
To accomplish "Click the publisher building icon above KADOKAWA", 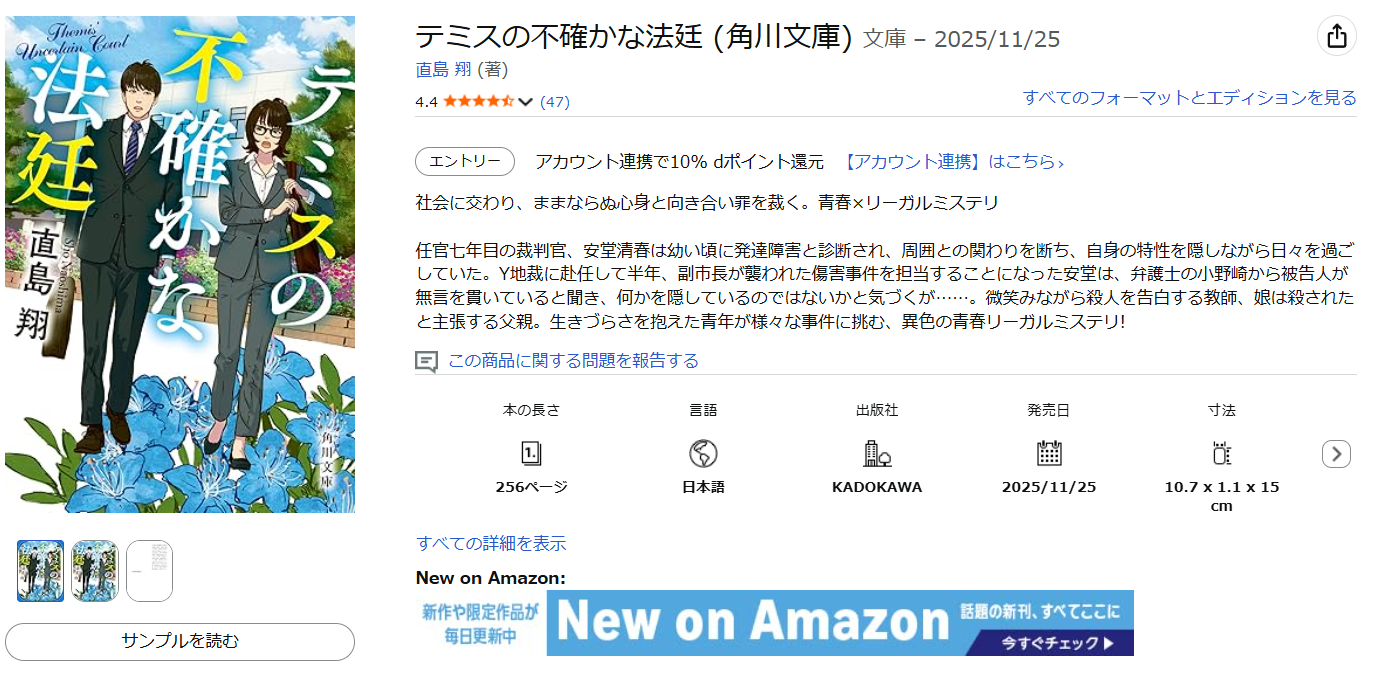I will (877, 453).
